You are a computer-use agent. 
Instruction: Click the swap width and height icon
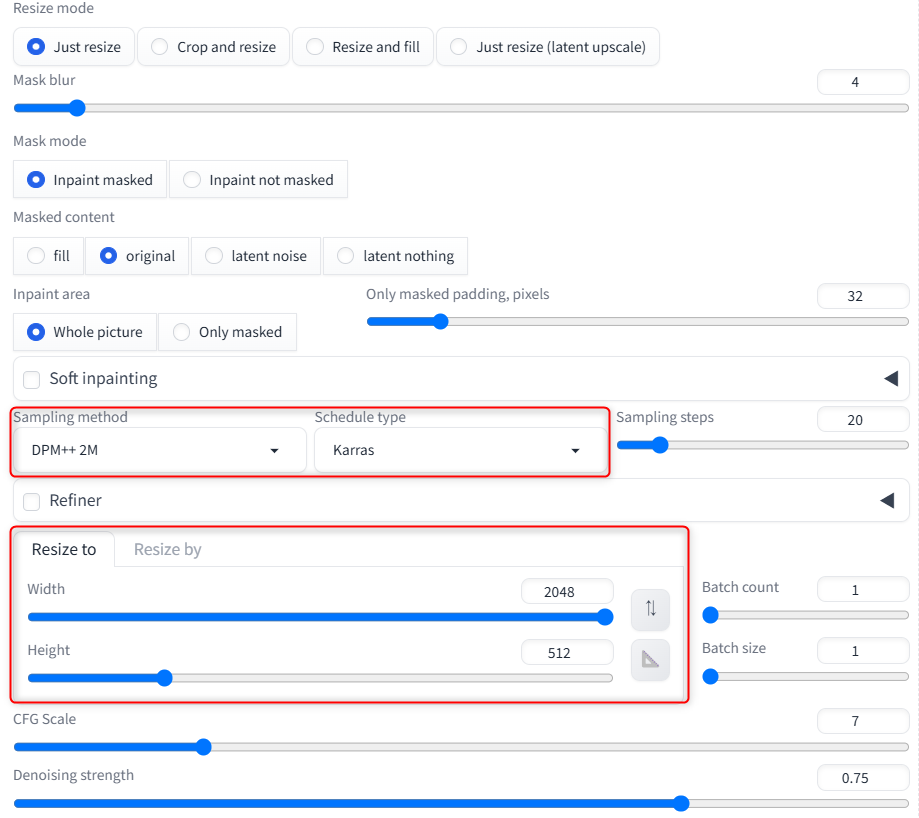point(650,609)
